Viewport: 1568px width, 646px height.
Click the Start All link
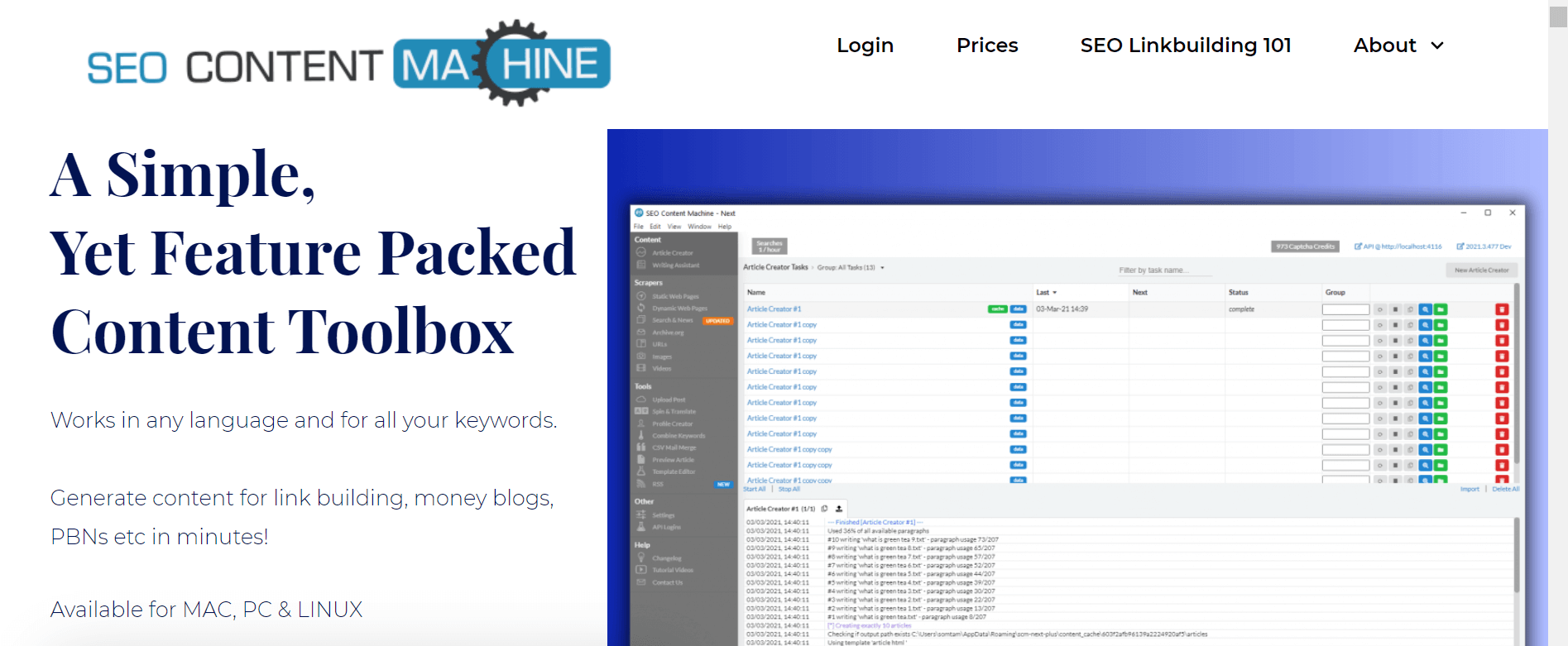[755, 489]
